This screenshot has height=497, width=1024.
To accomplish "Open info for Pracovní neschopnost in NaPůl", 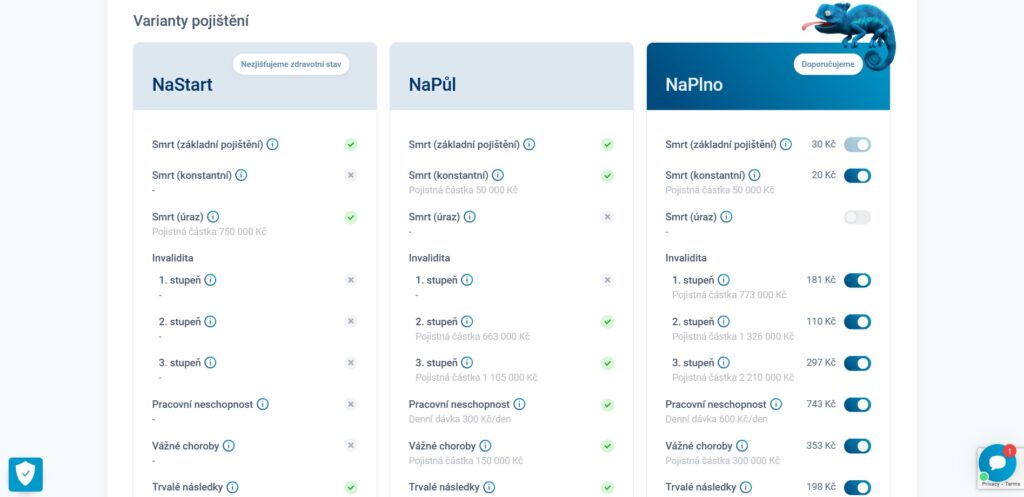I will pyautogui.click(x=519, y=404).
